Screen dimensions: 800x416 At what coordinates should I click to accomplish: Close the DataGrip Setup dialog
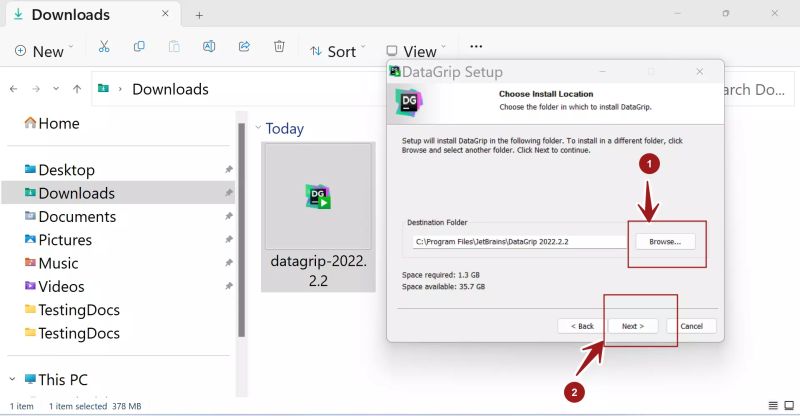(699, 72)
